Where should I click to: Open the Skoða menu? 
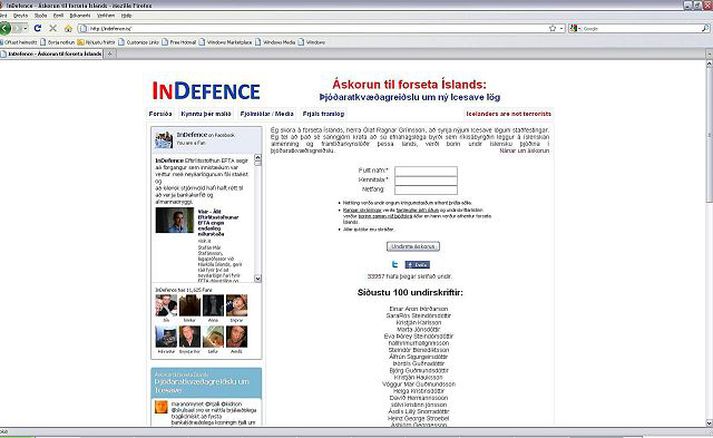tap(40, 15)
